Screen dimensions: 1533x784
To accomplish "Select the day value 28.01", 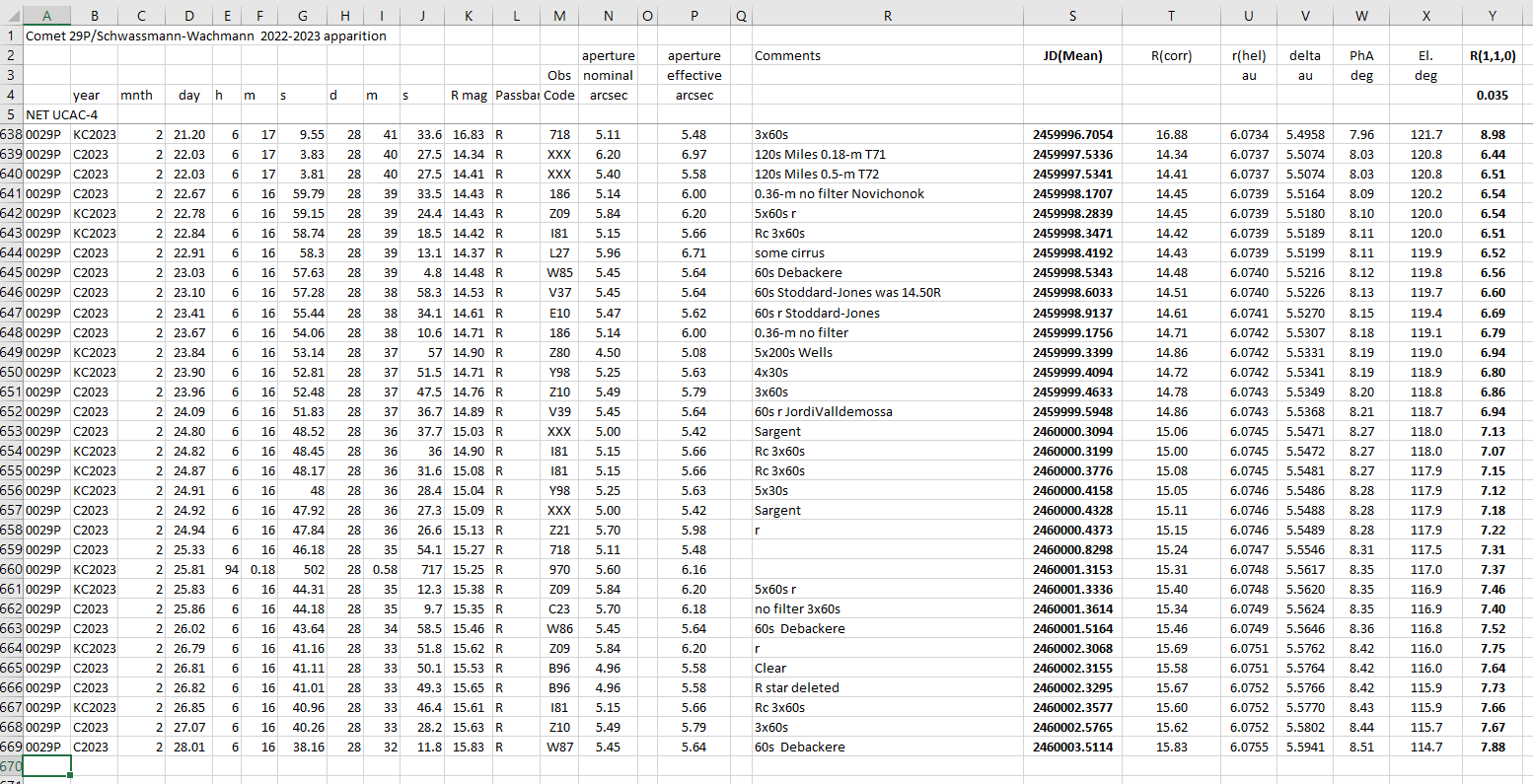I will coord(188,747).
